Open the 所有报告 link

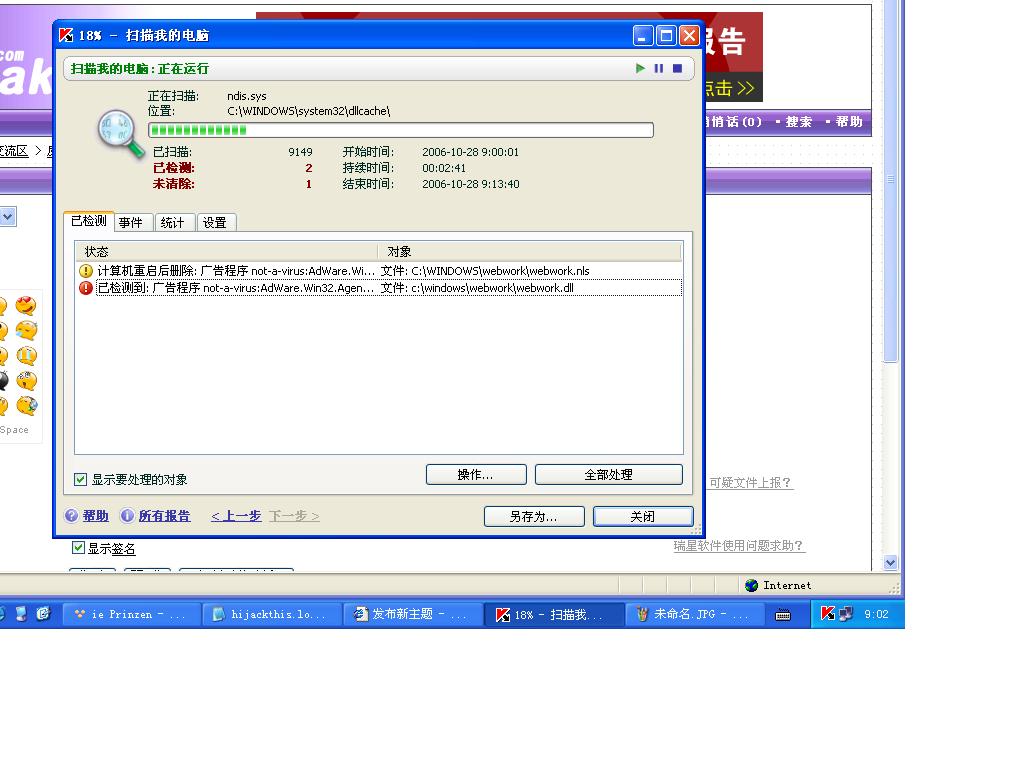(165, 516)
